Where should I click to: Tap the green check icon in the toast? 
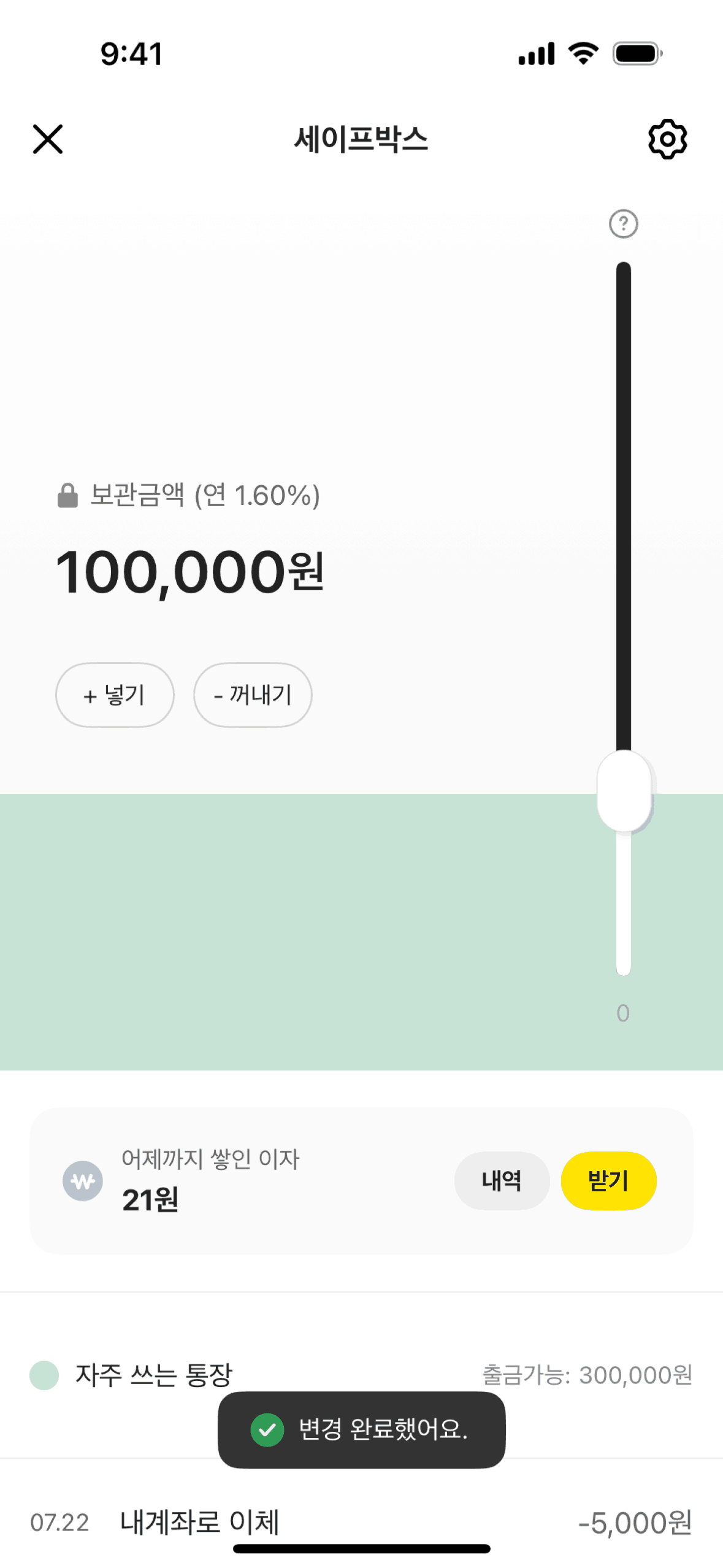click(x=267, y=1429)
